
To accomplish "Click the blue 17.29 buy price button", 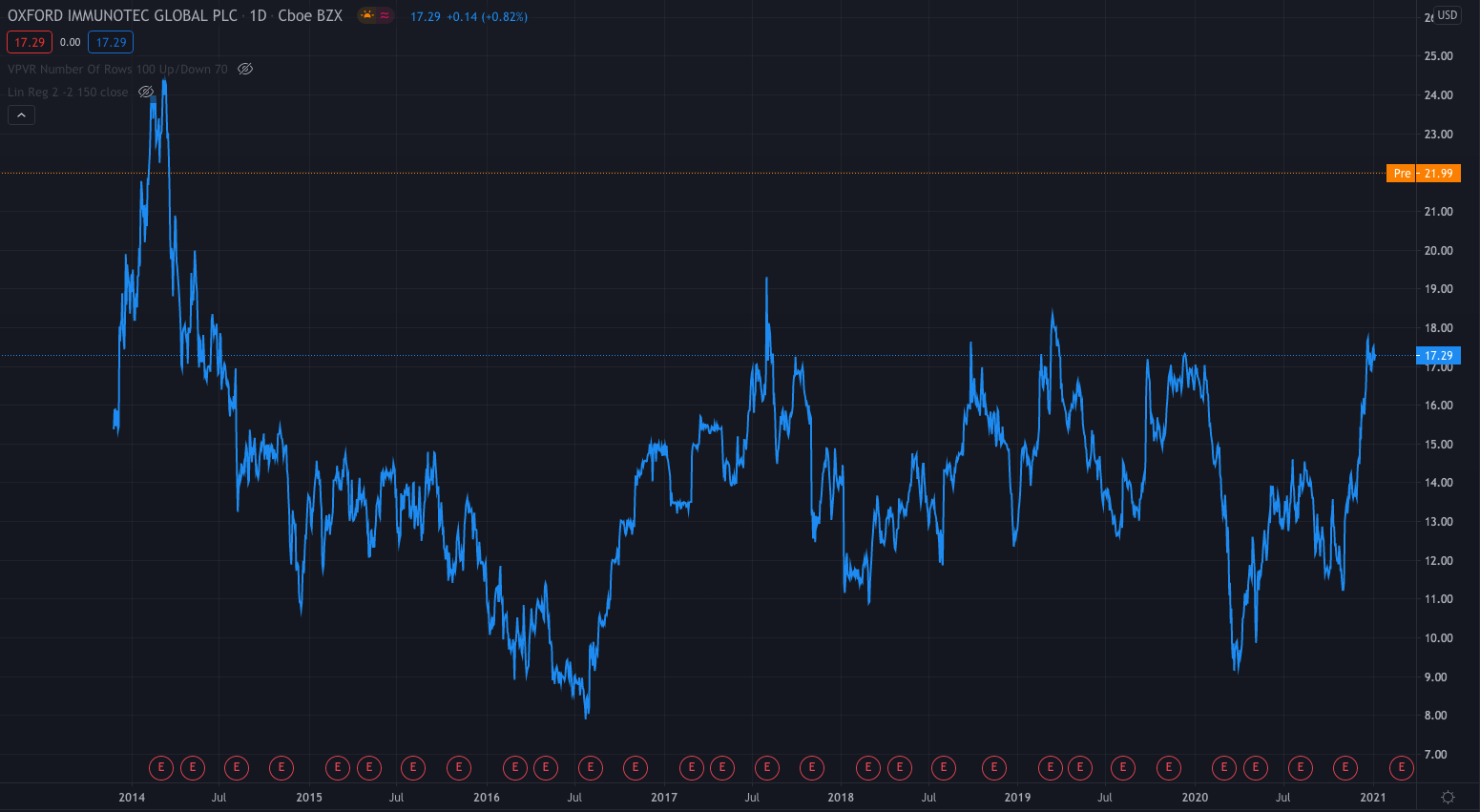I will (111, 42).
